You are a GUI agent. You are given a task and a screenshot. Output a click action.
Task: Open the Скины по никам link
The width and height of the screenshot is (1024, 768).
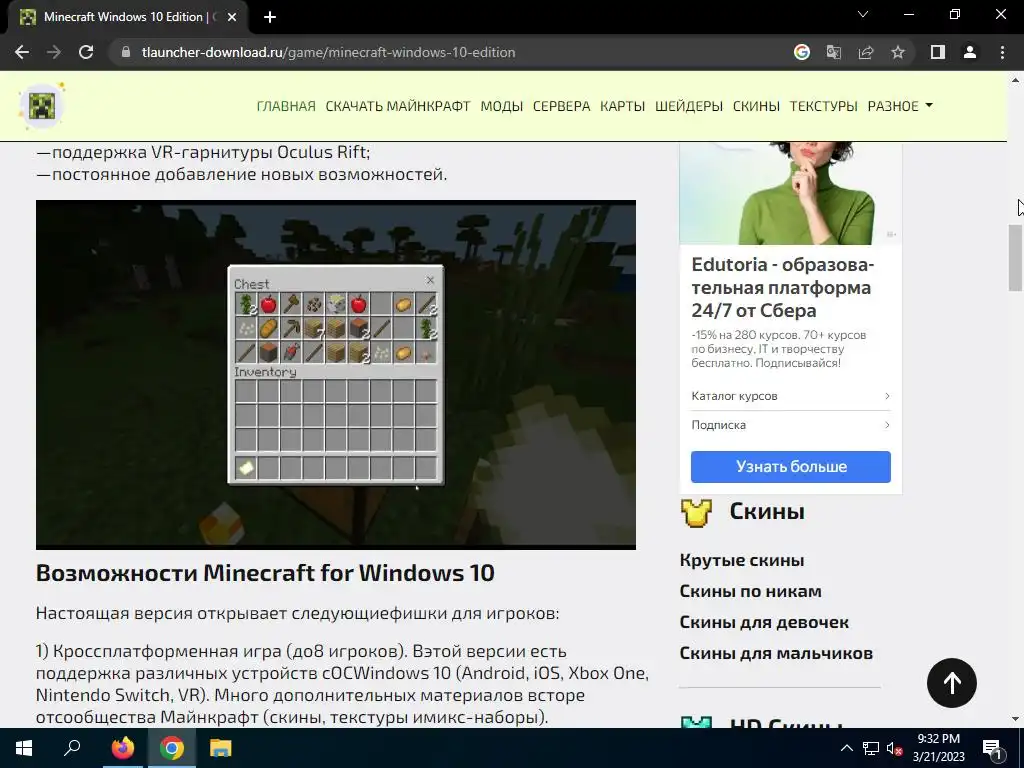point(750,591)
